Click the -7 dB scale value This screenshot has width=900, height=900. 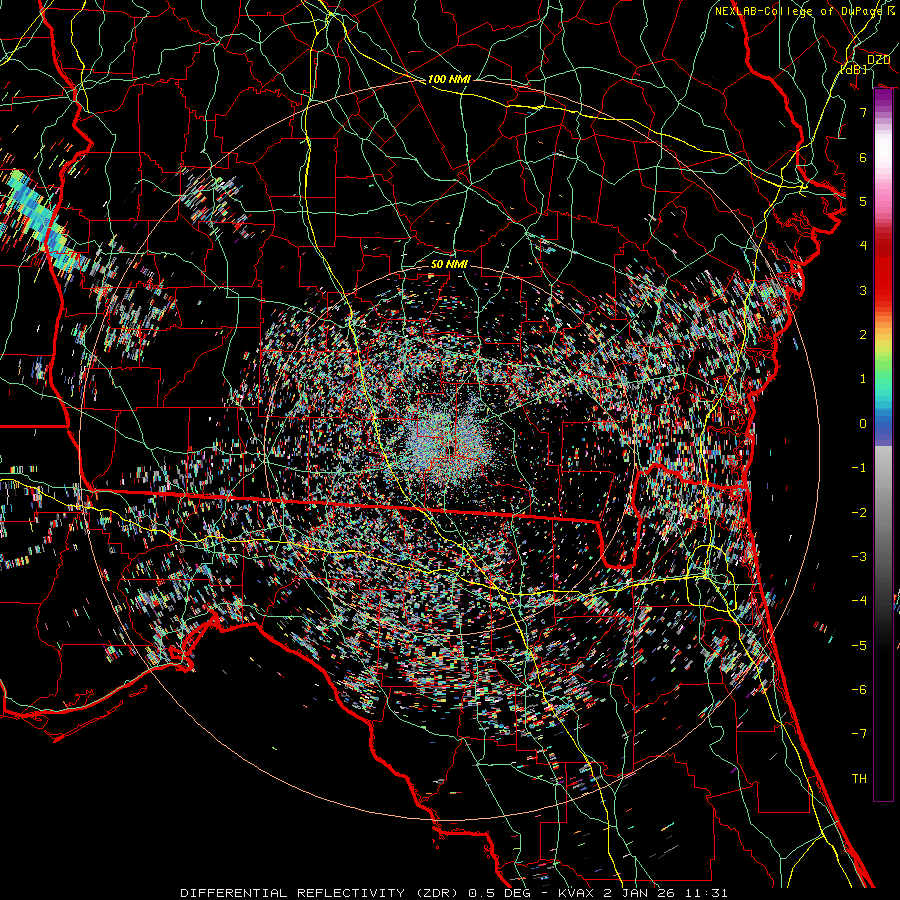[859, 734]
